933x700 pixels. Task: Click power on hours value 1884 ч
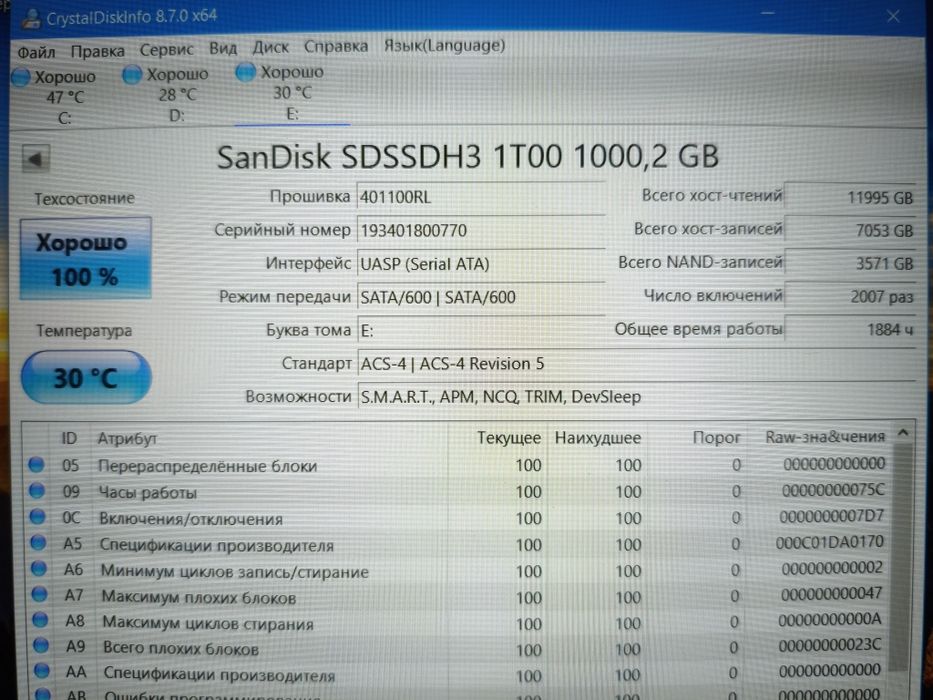(850, 329)
